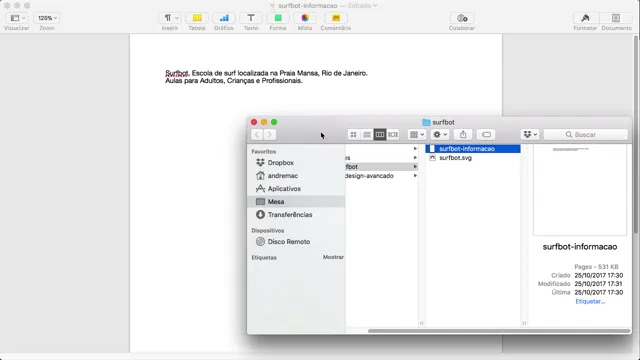The height and width of the screenshot is (360, 640).
Task: Click the Finder share icon
Action: [x=463, y=134]
